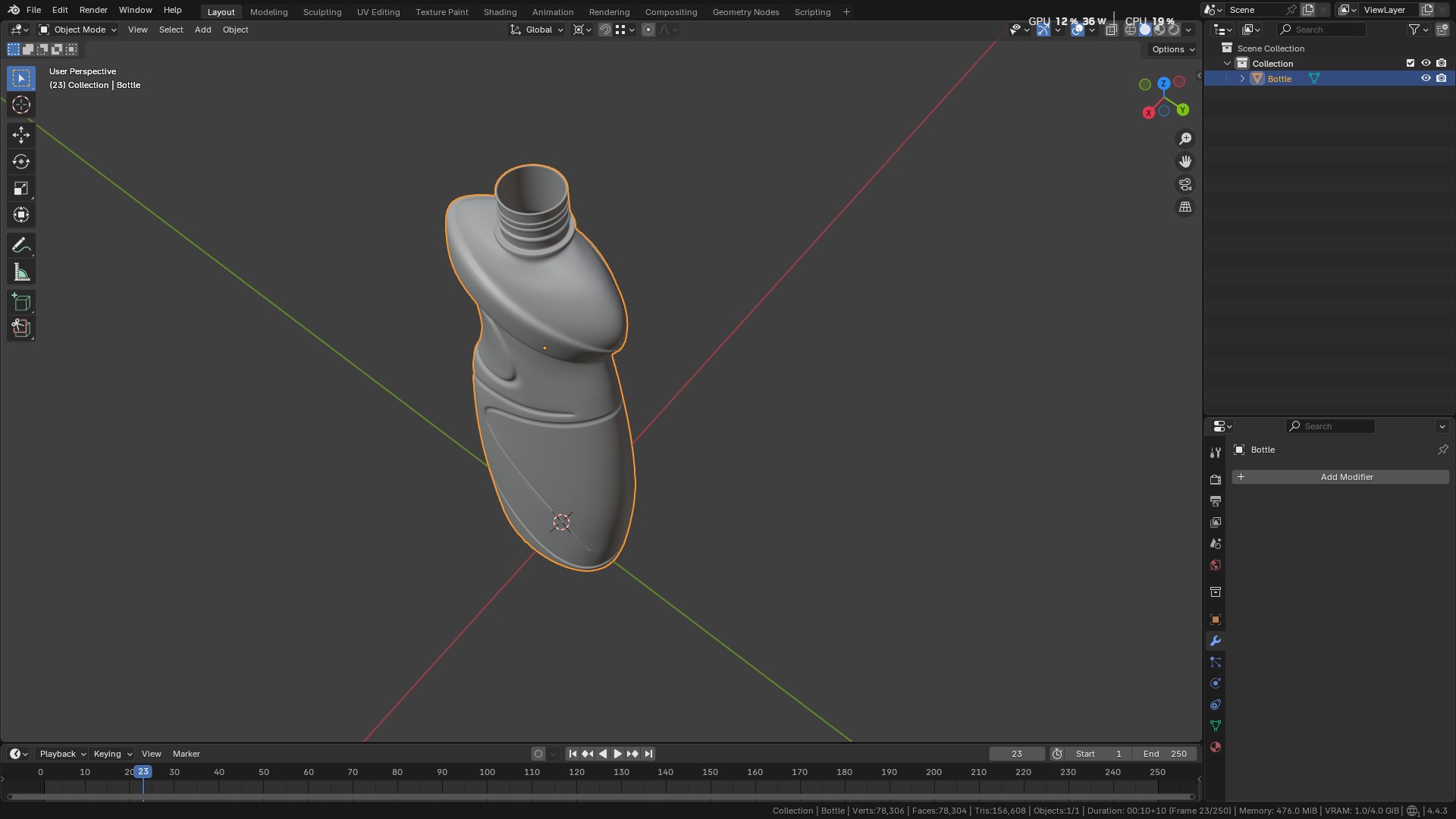Viewport: 1456px width, 819px height.
Task: Open the Object properties tab
Action: point(1216,620)
